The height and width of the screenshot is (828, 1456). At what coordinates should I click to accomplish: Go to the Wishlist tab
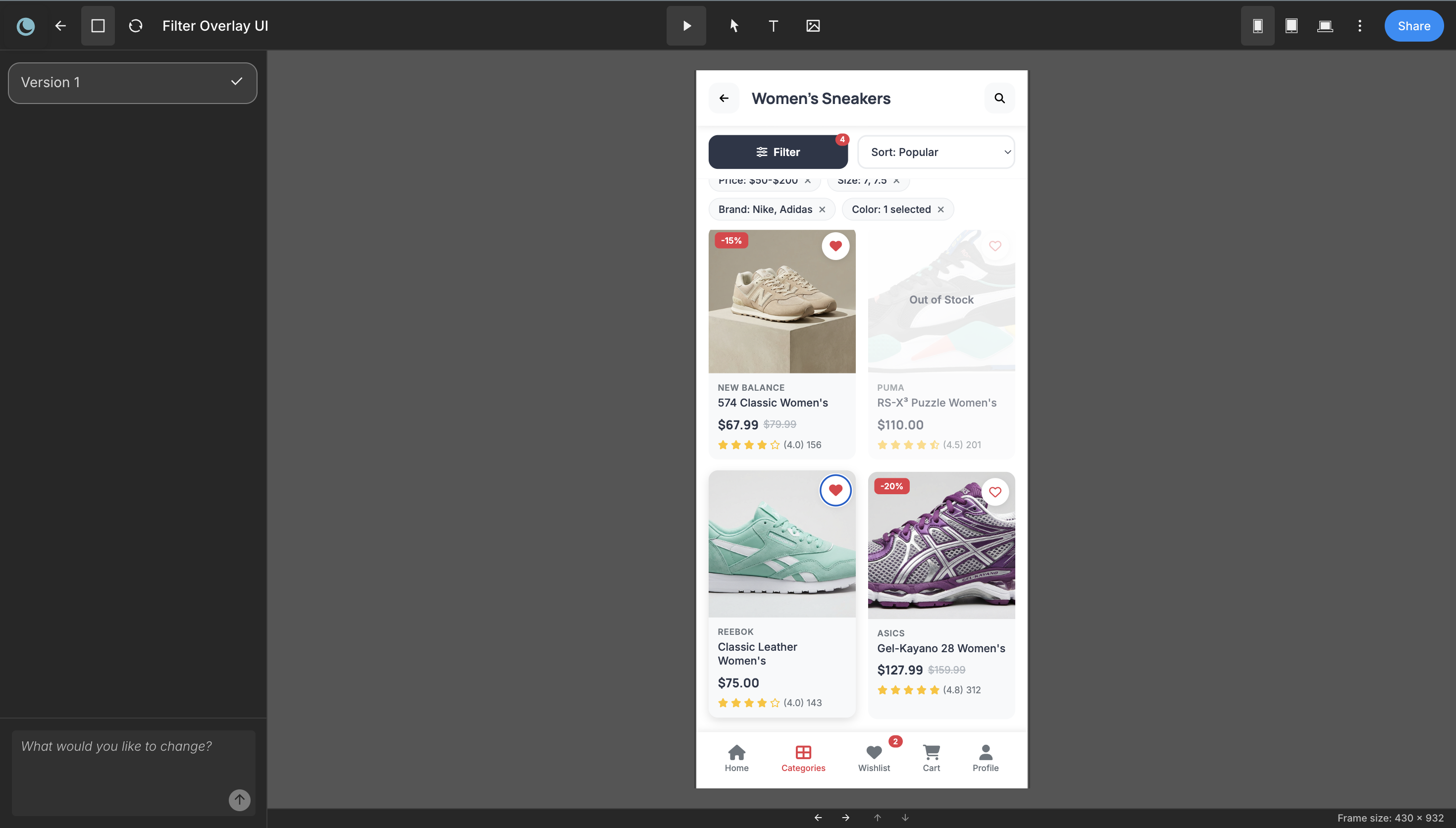(x=874, y=758)
